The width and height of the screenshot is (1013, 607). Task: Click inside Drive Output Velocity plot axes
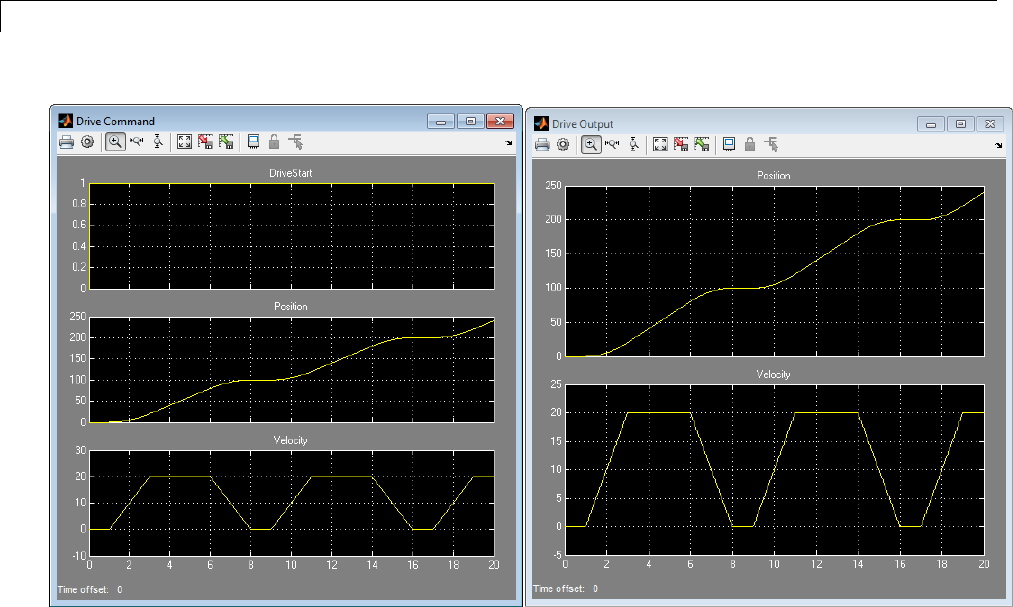[x=775, y=469]
